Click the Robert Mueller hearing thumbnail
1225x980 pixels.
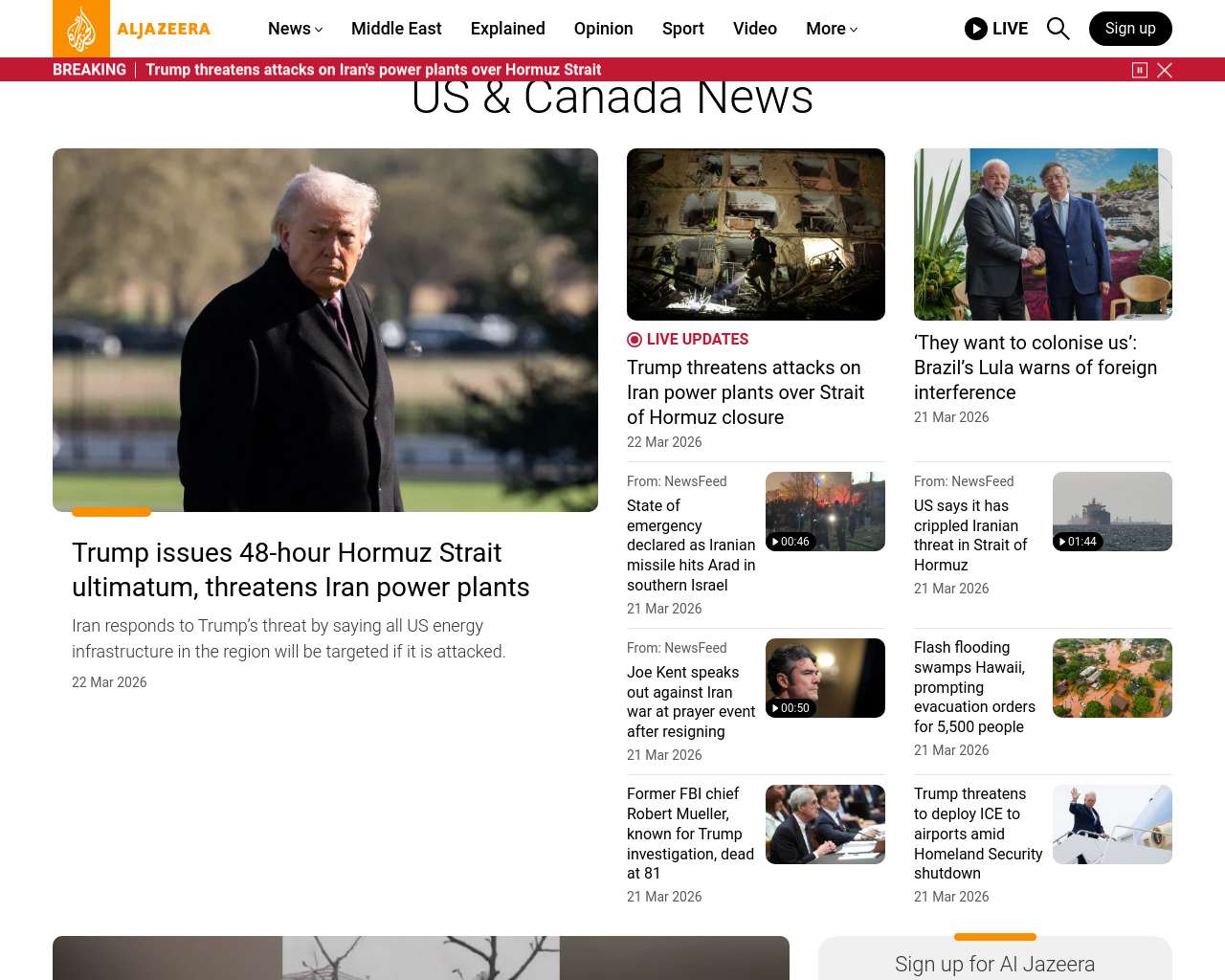pos(825,824)
